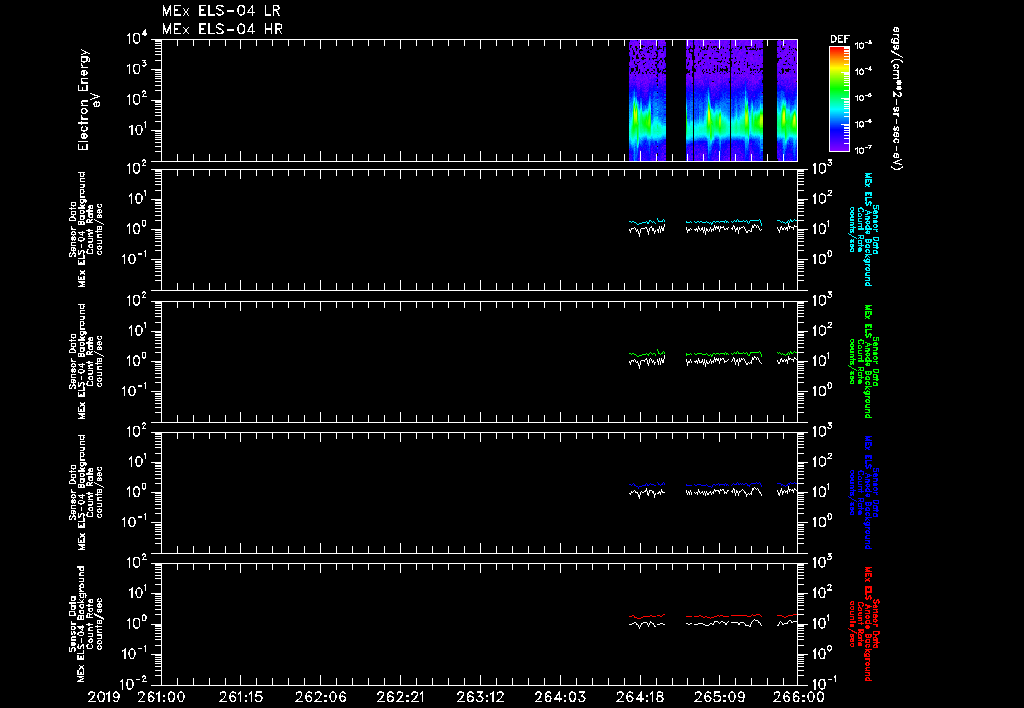Click the cyan Anode Background legend text
Viewport: 1024px width, 708px height.
[863, 229]
